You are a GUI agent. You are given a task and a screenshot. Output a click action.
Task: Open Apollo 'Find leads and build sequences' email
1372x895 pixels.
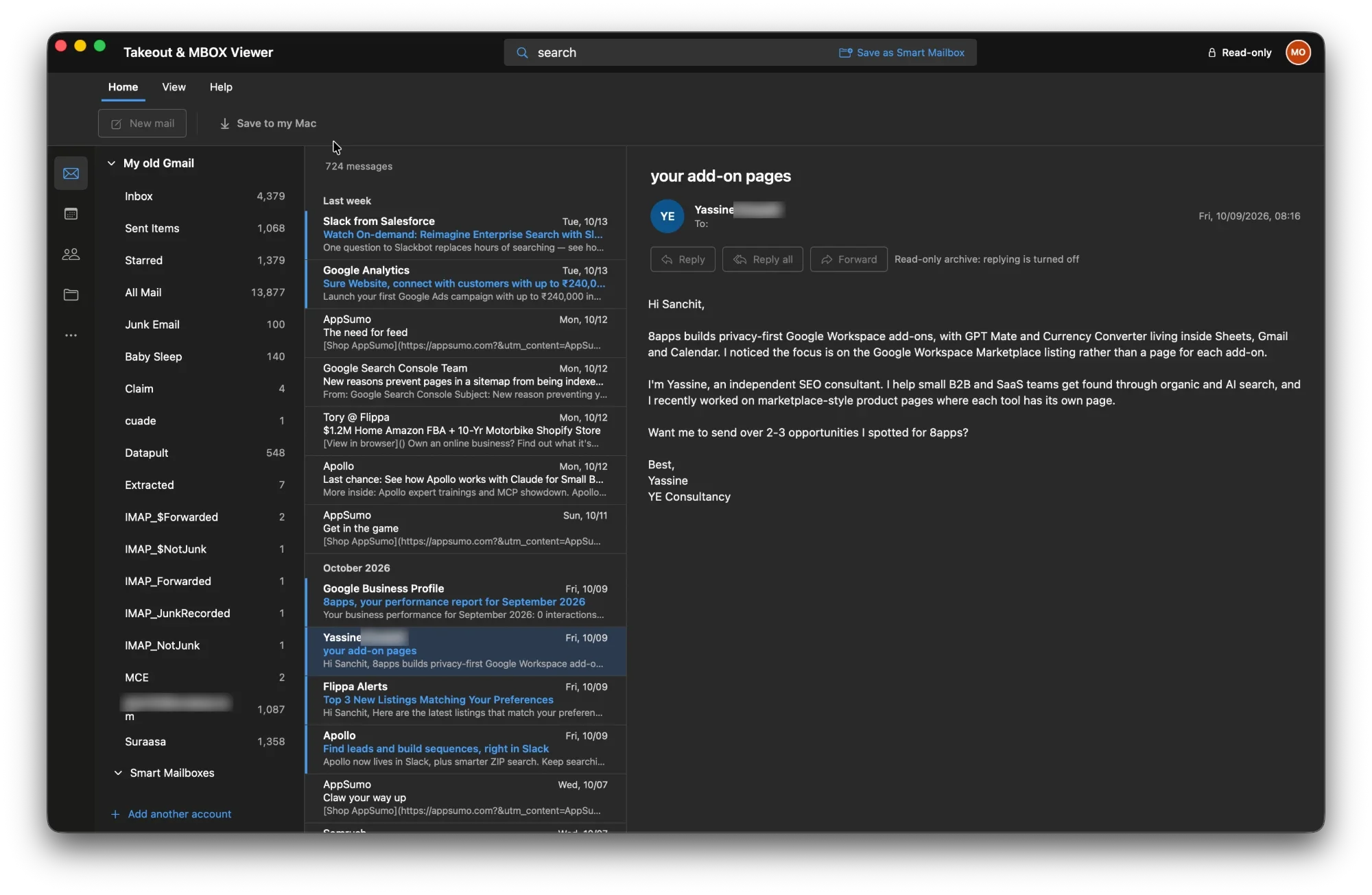(x=465, y=749)
